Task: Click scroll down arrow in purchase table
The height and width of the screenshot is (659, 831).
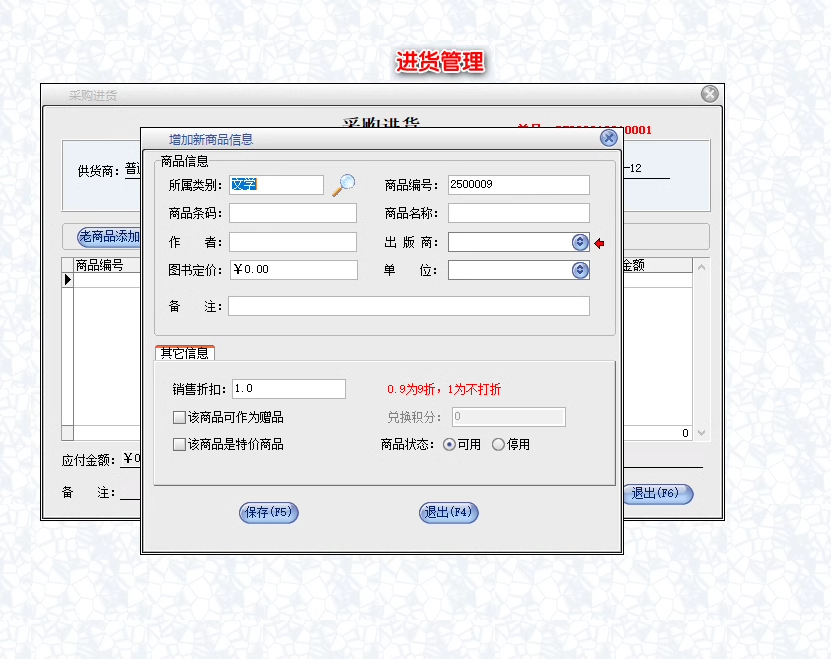Action: click(701, 433)
